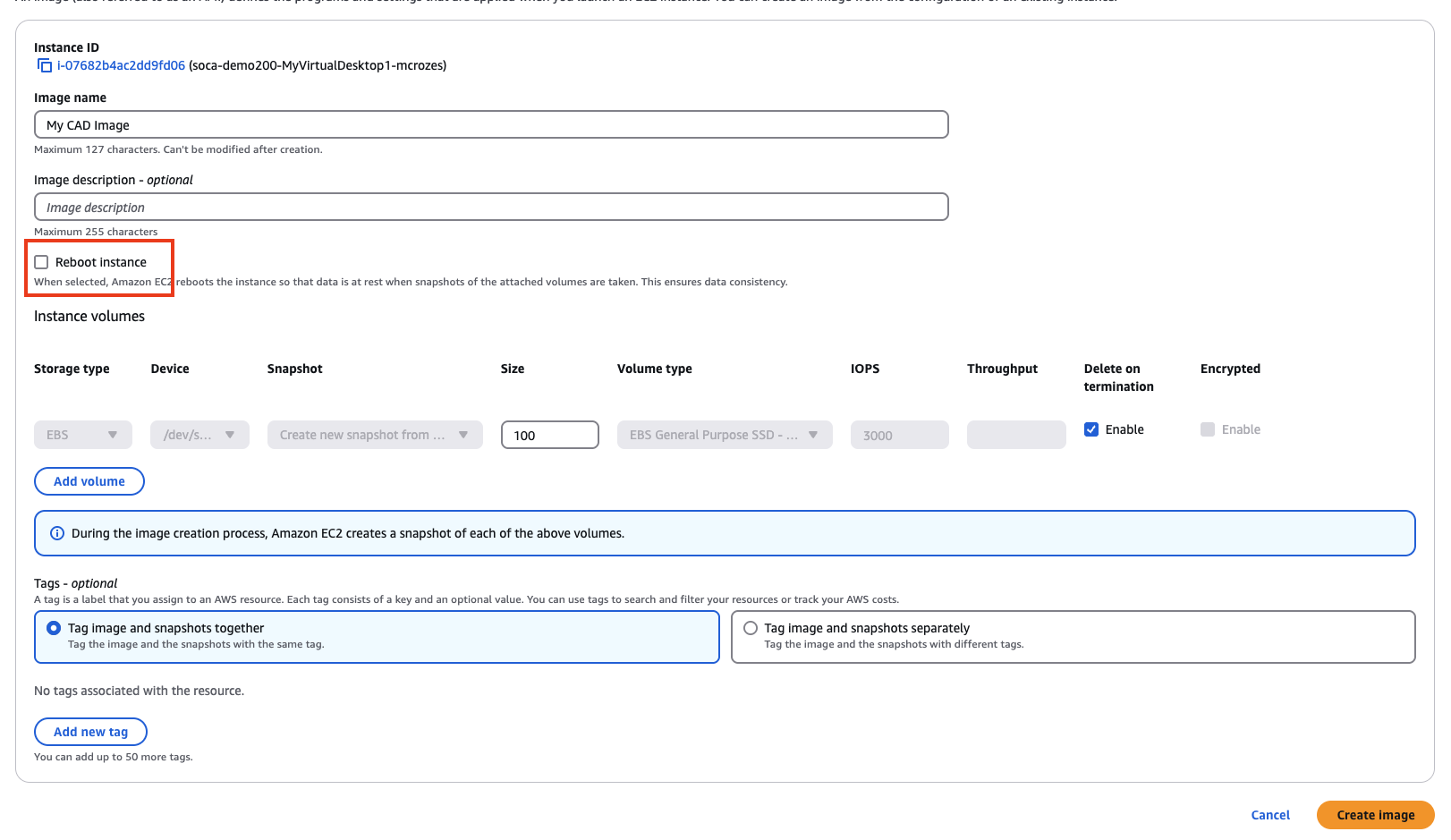The height and width of the screenshot is (840, 1451).
Task: Click the copy Instance ID icon
Action: click(44, 65)
